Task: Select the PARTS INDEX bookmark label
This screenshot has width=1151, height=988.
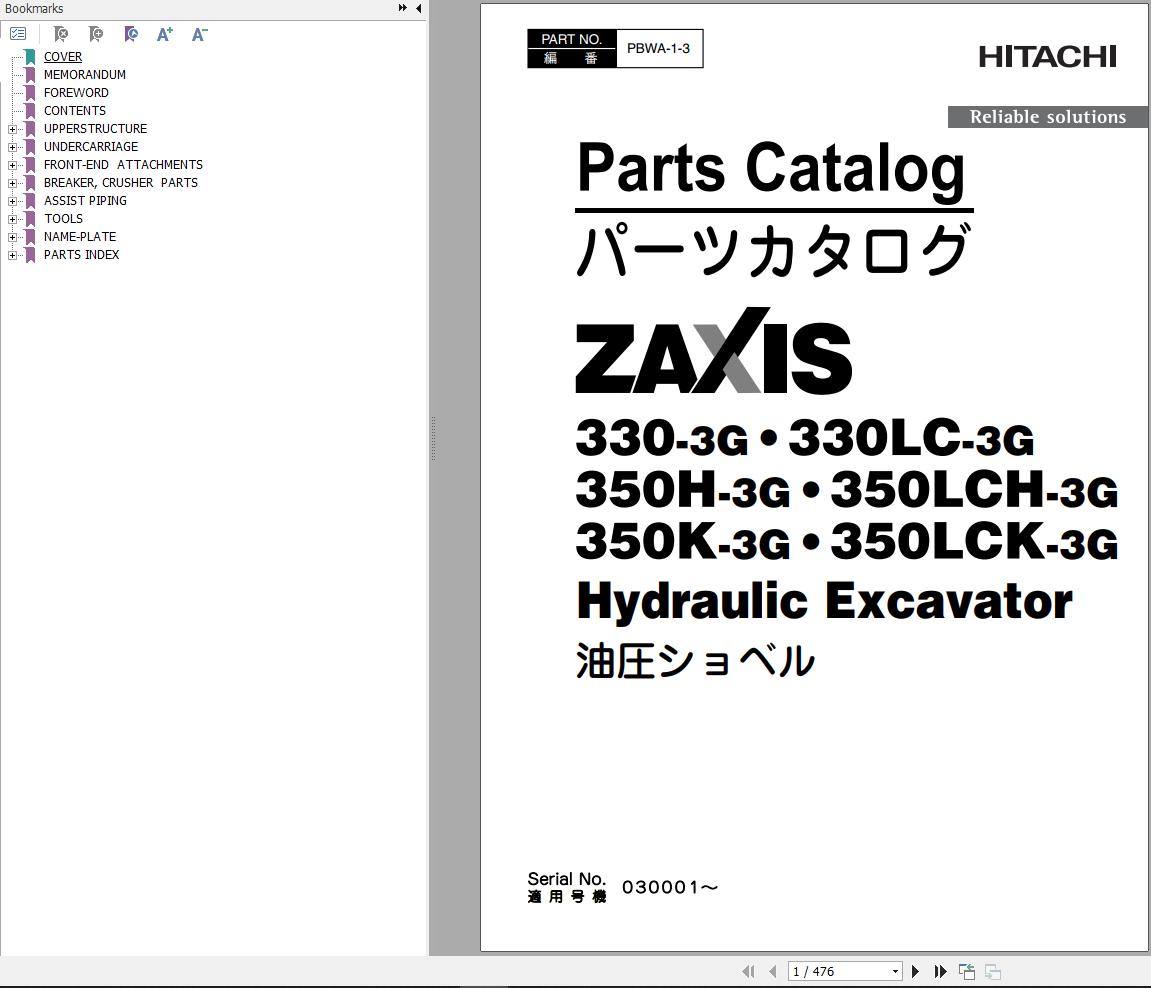Action: tap(81, 255)
